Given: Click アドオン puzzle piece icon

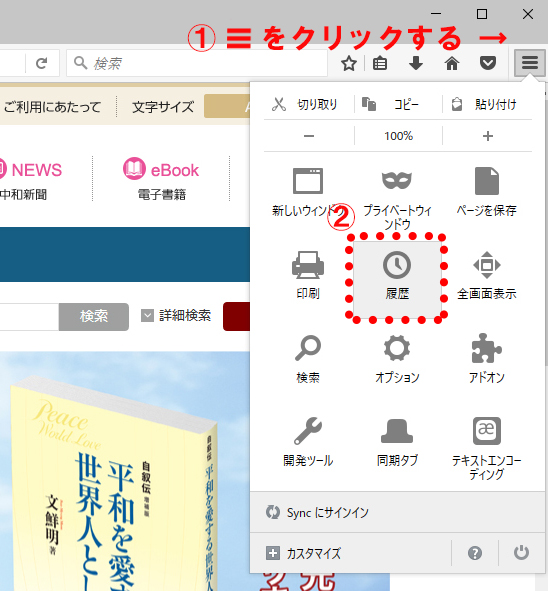Looking at the screenshot, I should [487, 358].
